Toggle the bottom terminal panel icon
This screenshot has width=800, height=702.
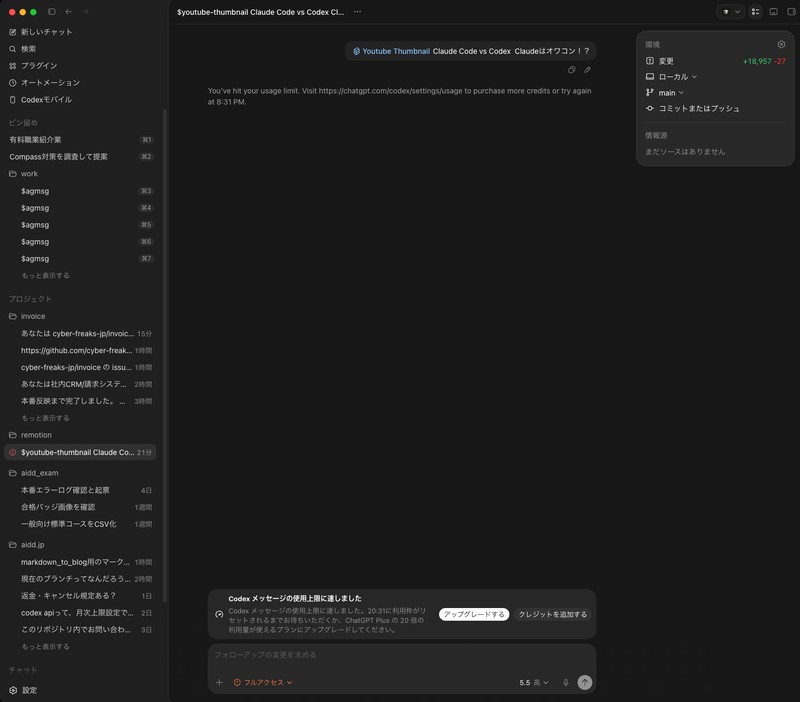(x=773, y=12)
